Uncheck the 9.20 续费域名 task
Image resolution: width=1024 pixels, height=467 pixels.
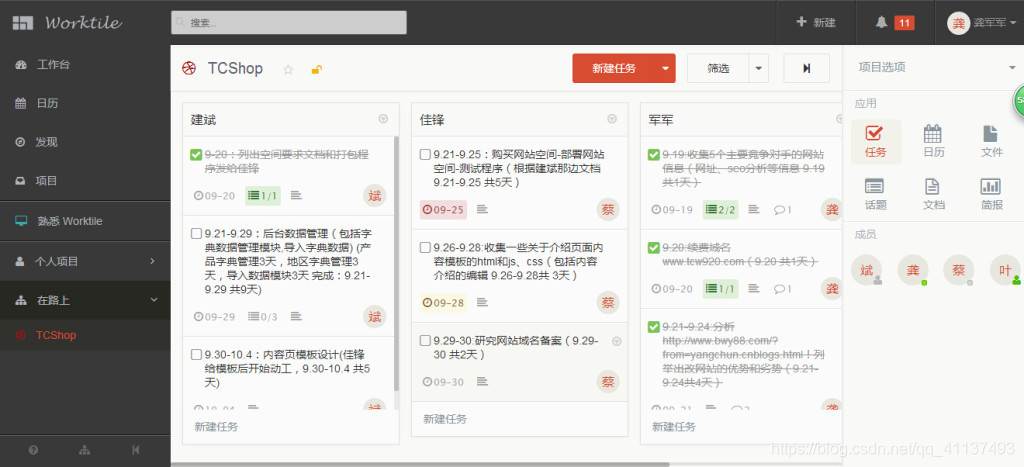click(653, 248)
